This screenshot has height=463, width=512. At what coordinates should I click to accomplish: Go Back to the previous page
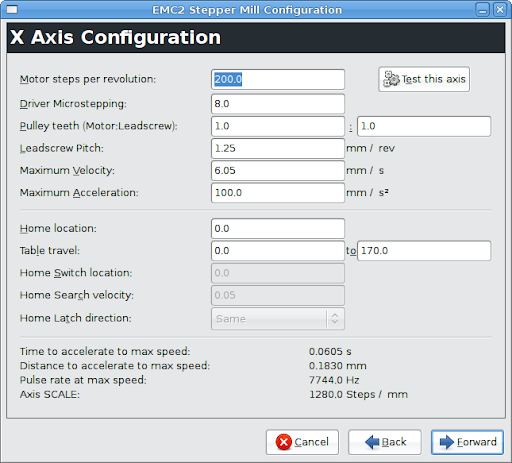(385, 442)
